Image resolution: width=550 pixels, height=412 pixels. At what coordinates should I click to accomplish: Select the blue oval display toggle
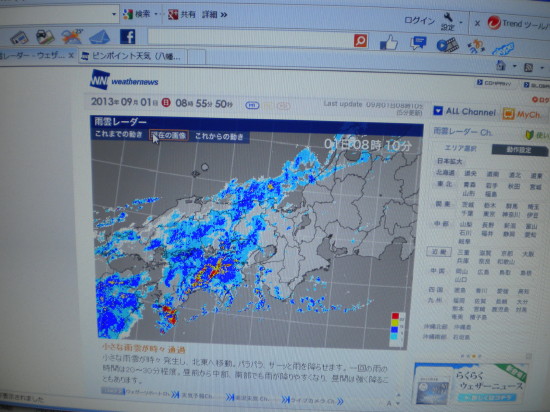(252, 105)
